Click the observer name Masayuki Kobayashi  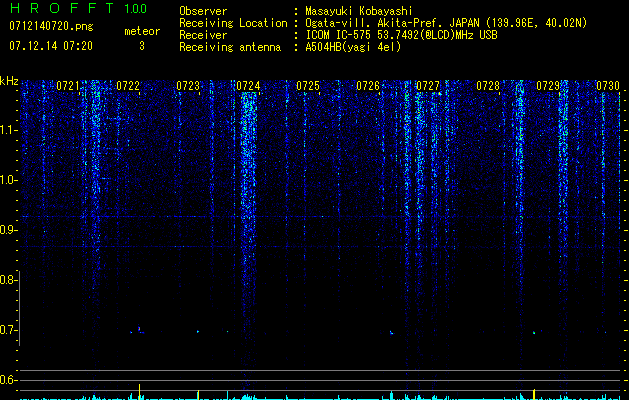tap(359, 11)
